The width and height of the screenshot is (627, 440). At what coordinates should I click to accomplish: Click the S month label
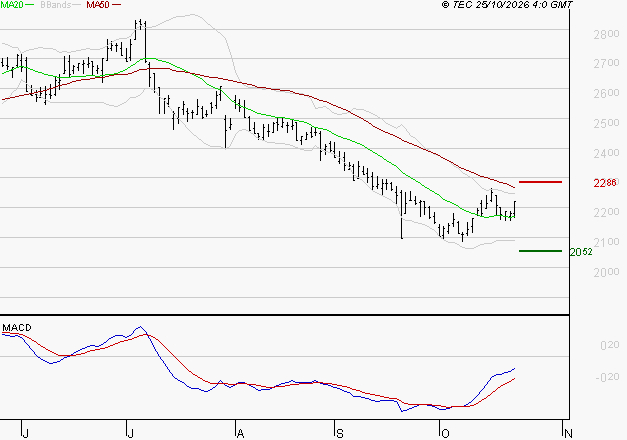tap(339, 433)
